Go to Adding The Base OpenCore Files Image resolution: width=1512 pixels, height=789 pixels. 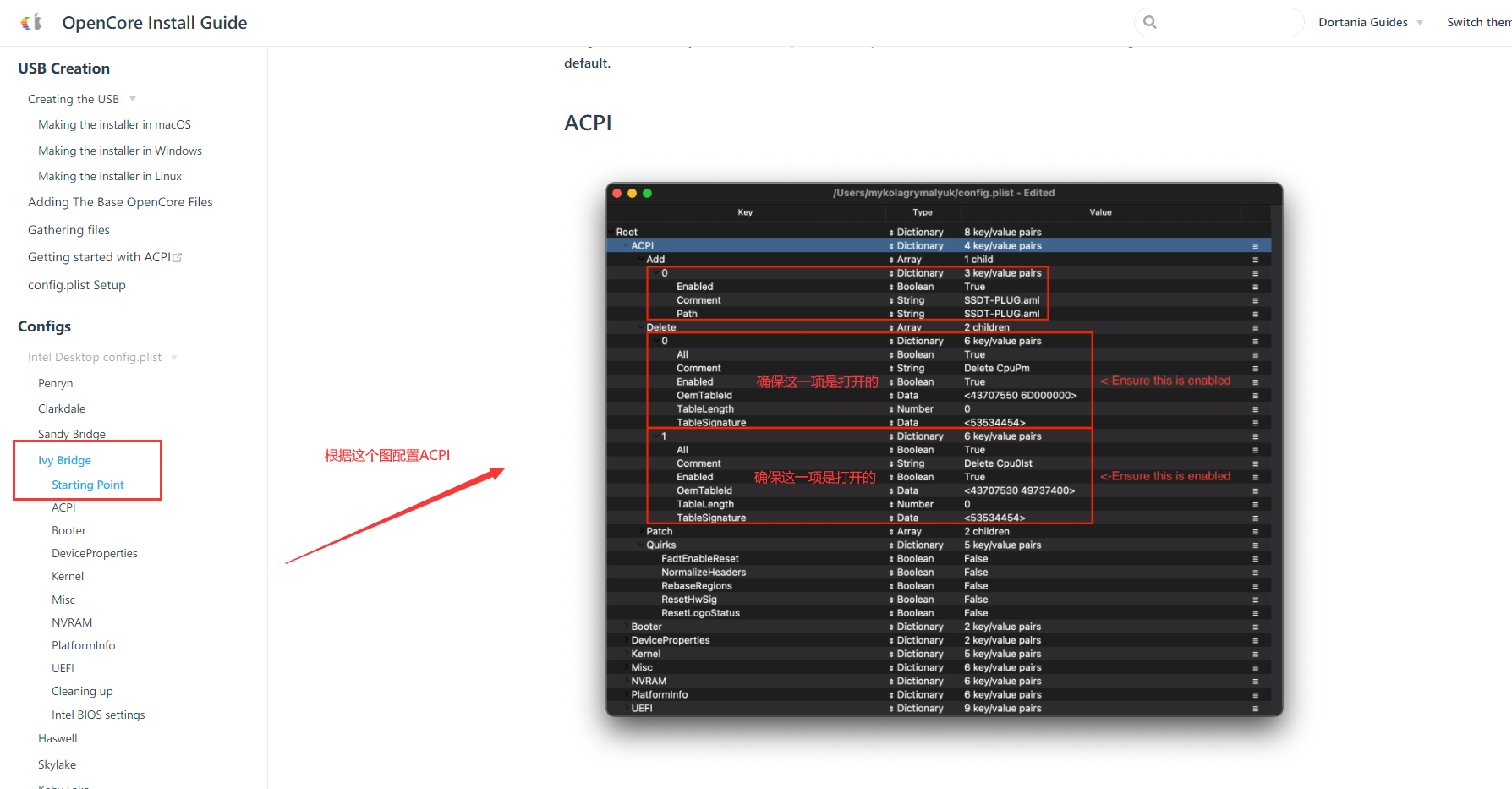point(120,202)
